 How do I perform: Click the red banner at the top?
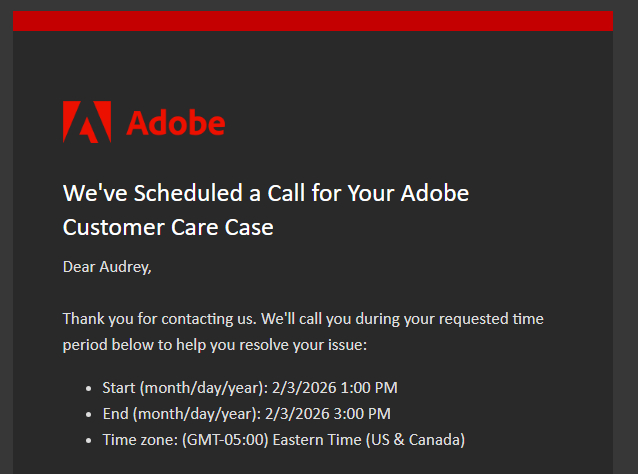point(313,21)
